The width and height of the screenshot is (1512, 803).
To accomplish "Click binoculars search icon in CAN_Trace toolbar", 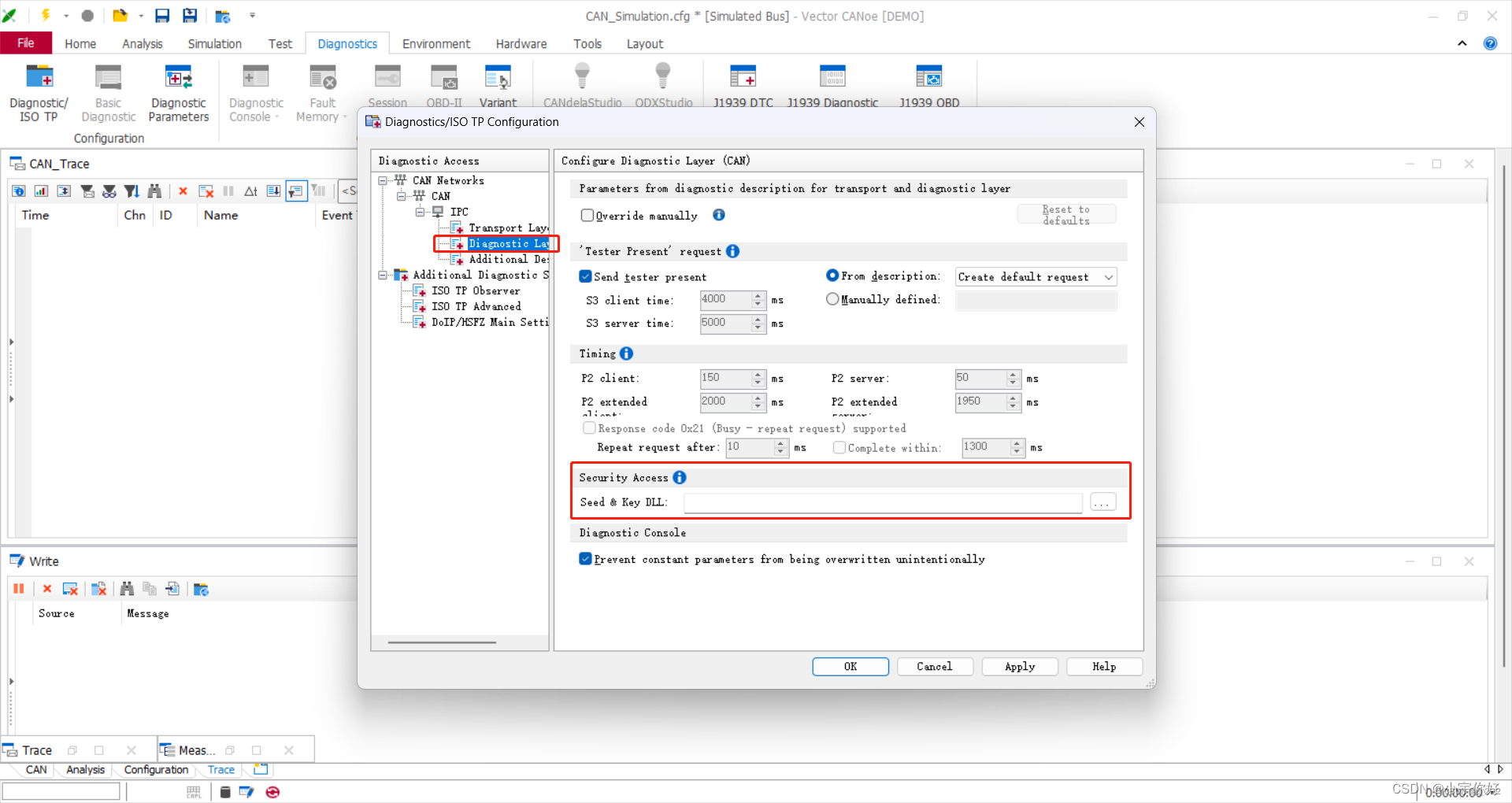I will [x=154, y=191].
